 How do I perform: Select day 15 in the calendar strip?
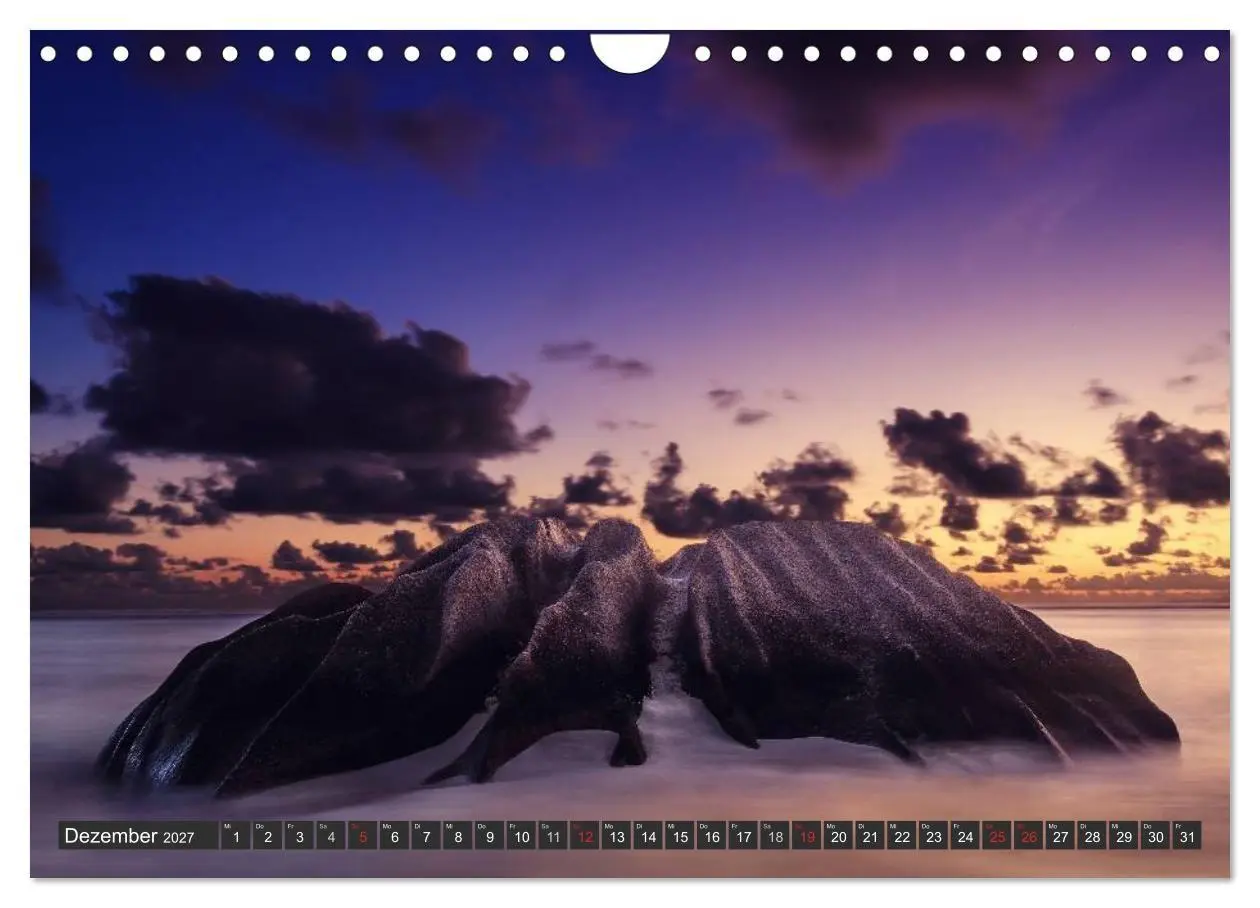coord(680,836)
